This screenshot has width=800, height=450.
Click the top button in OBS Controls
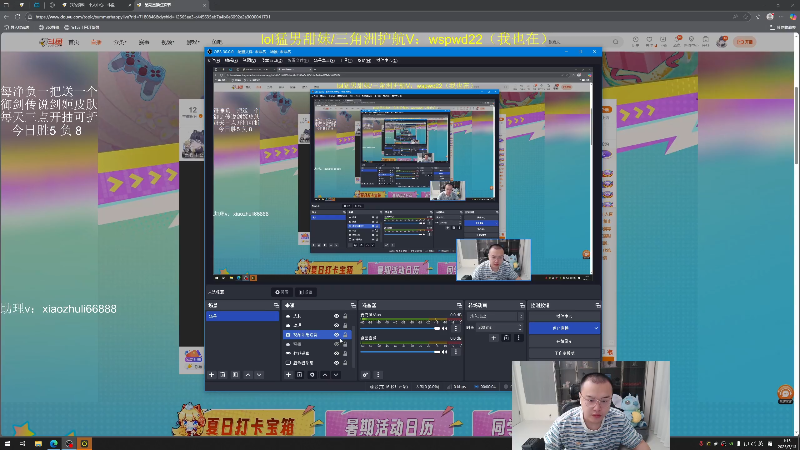(564, 316)
